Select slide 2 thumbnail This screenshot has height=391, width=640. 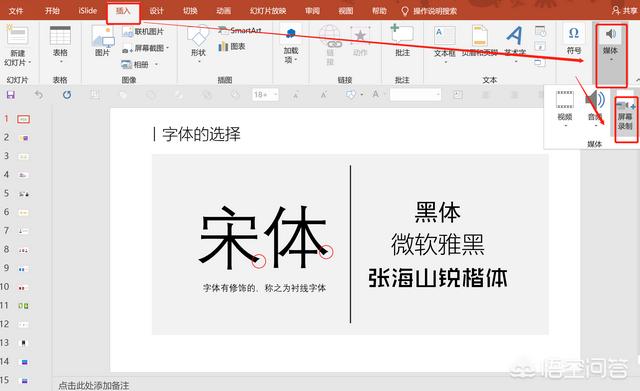[23, 138]
